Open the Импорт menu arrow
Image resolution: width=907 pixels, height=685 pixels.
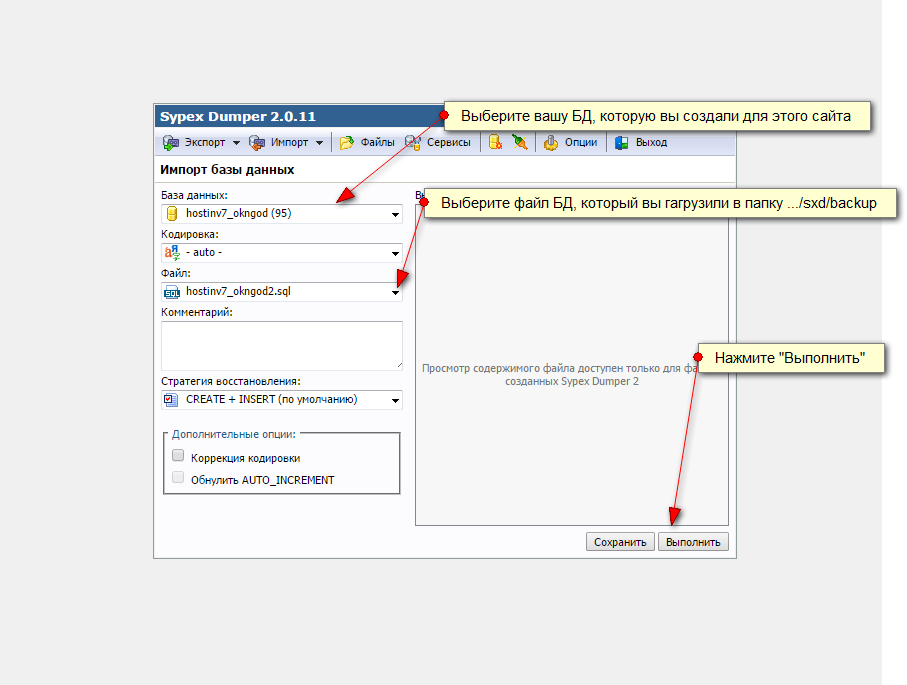pos(319,143)
